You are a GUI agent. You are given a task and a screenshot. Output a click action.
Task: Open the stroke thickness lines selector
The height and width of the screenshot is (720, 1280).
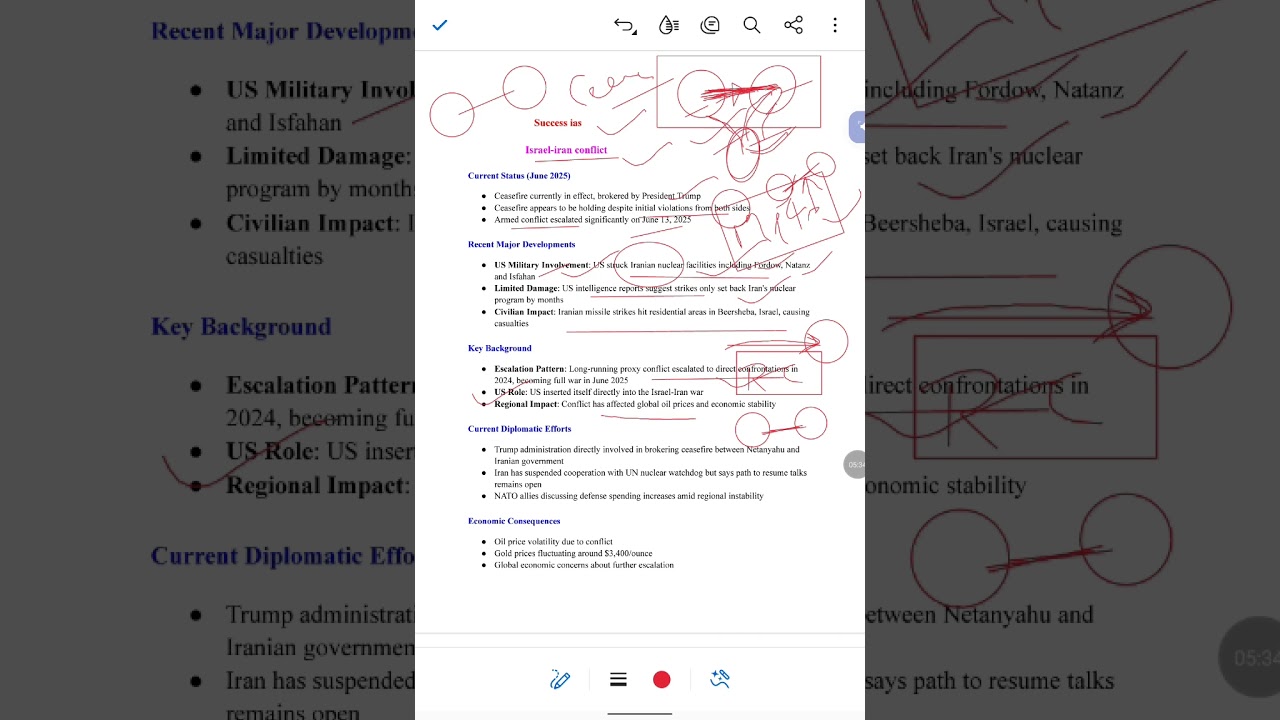618,680
